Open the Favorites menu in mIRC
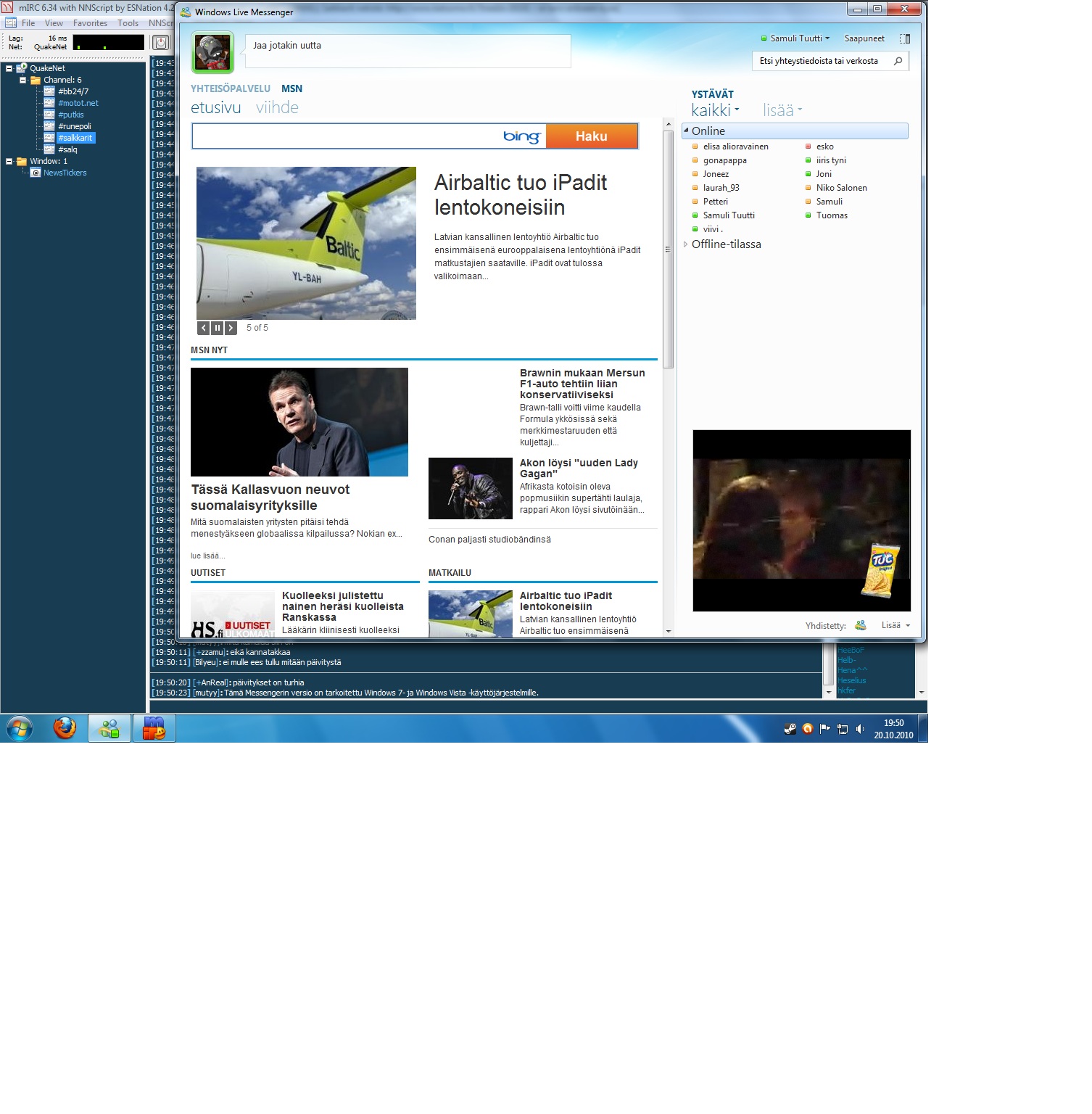This screenshot has width=1092, height=1114. pyautogui.click(x=90, y=23)
